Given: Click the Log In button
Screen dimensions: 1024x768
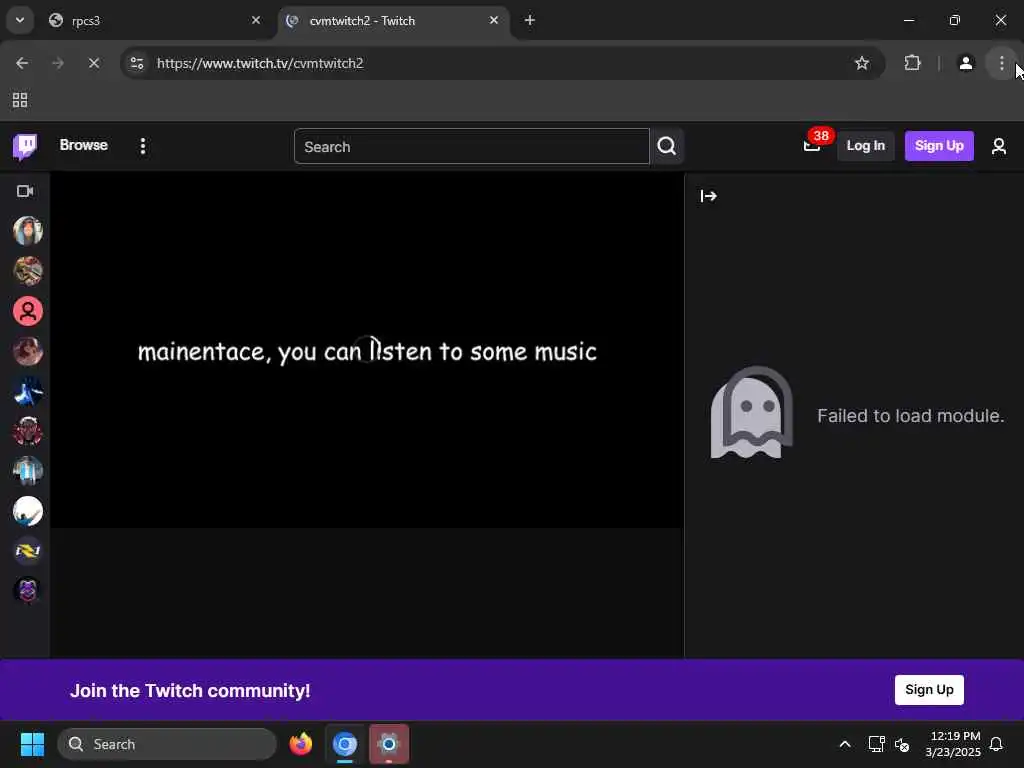Looking at the screenshot, I should [x=865, y=146].
